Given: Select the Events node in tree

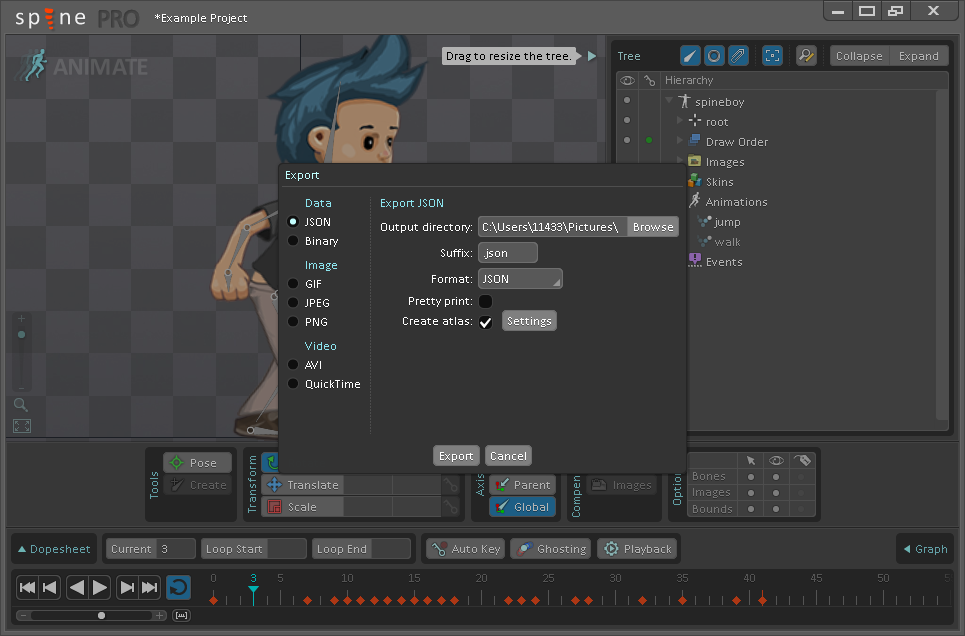Looking at the screenshot, I should (x=724, y=262).
